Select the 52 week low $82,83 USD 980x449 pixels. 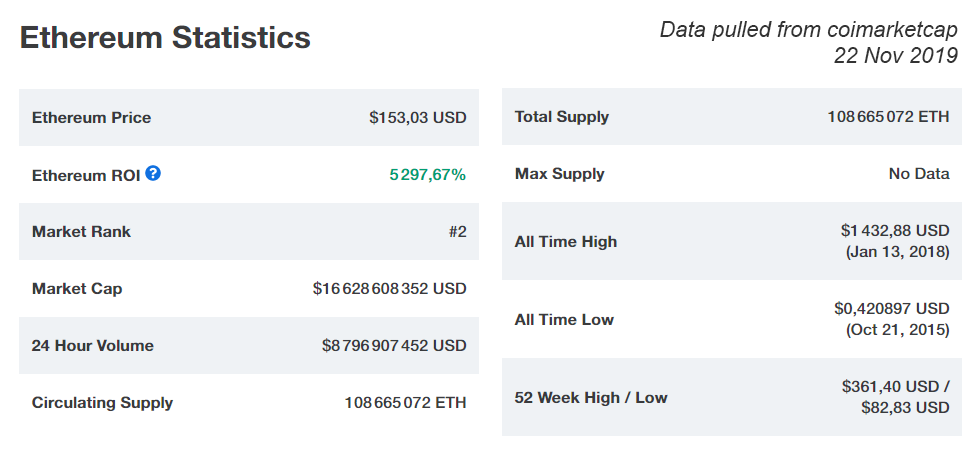(905, 408)
